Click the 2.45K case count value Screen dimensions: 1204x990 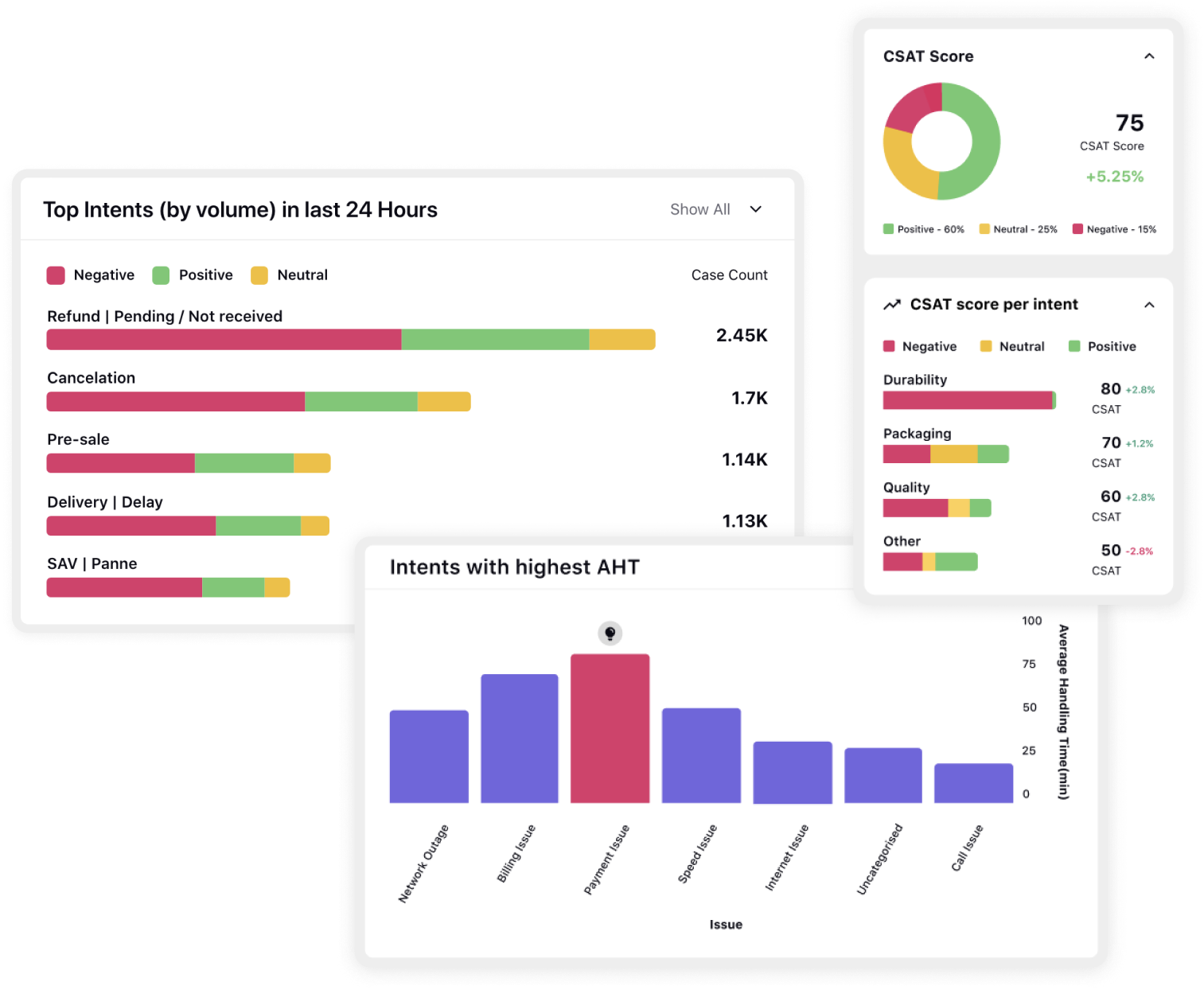tap(742, 335)
